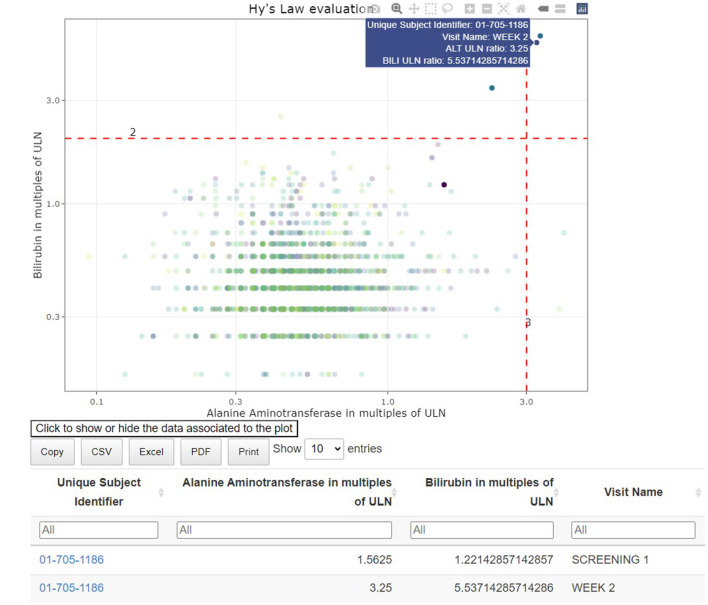
Task: Open subject 01-705-1186 WEEK 2 link
Action: tap(71, 588)
